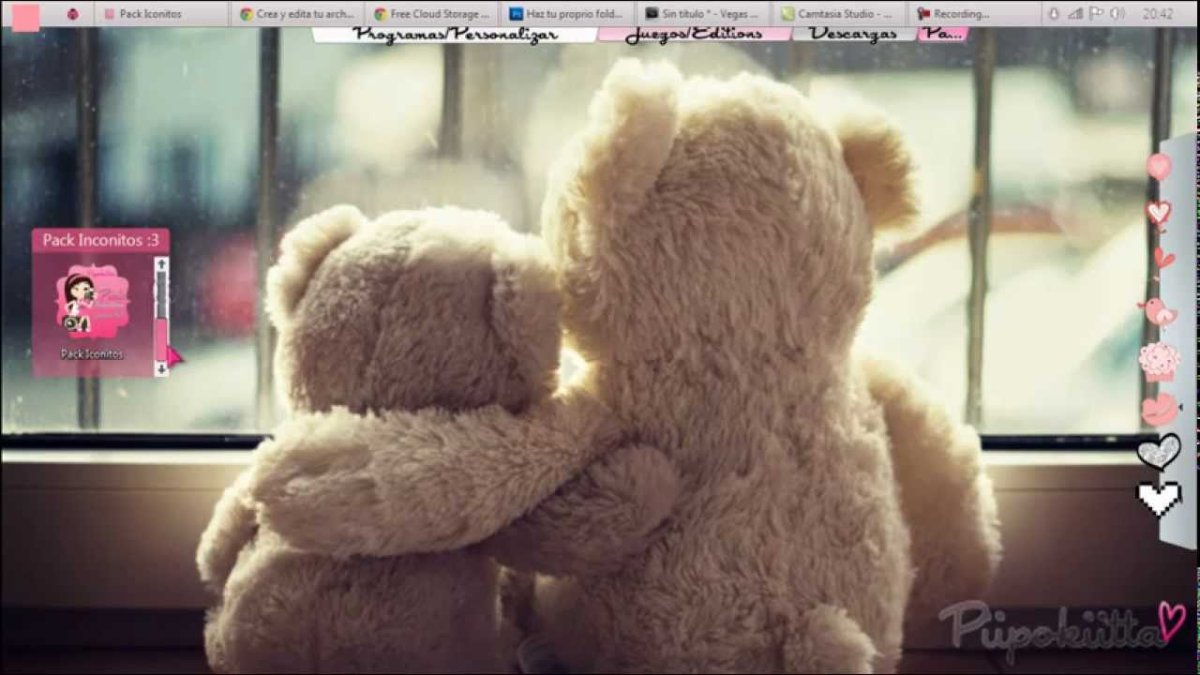Click the pink Start button in the taskbar
Viewport: 1200px width, 675px height.
tap(26, 15)
